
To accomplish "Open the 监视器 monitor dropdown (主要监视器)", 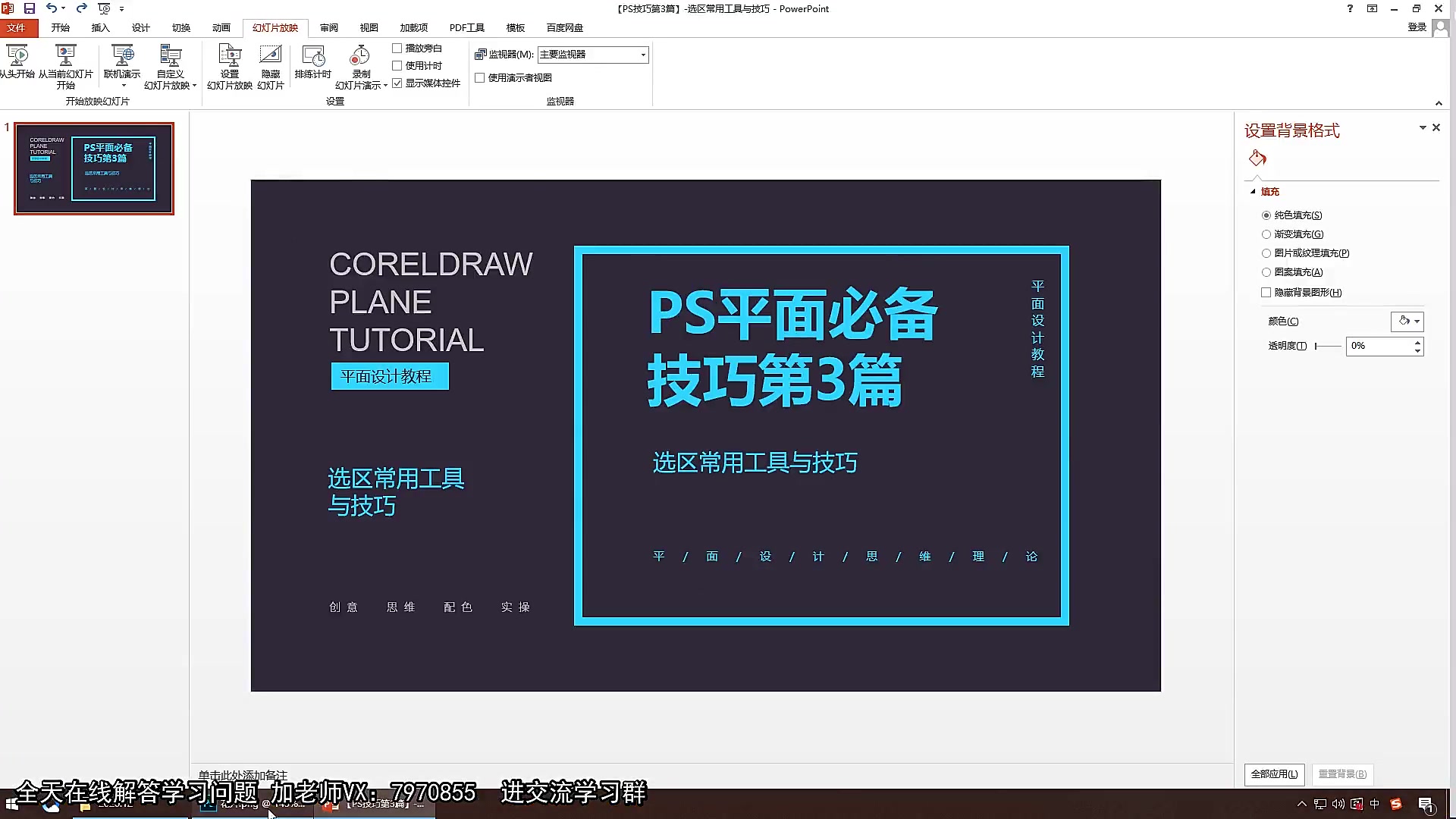I will [593, 55].
